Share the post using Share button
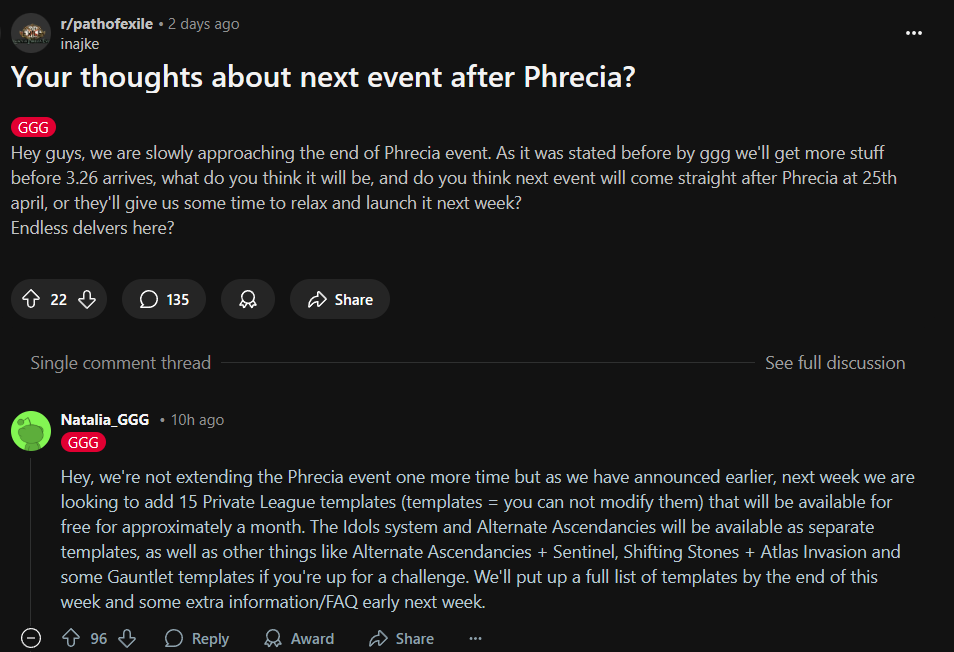The image size is (954, 652). pos(339,299)
